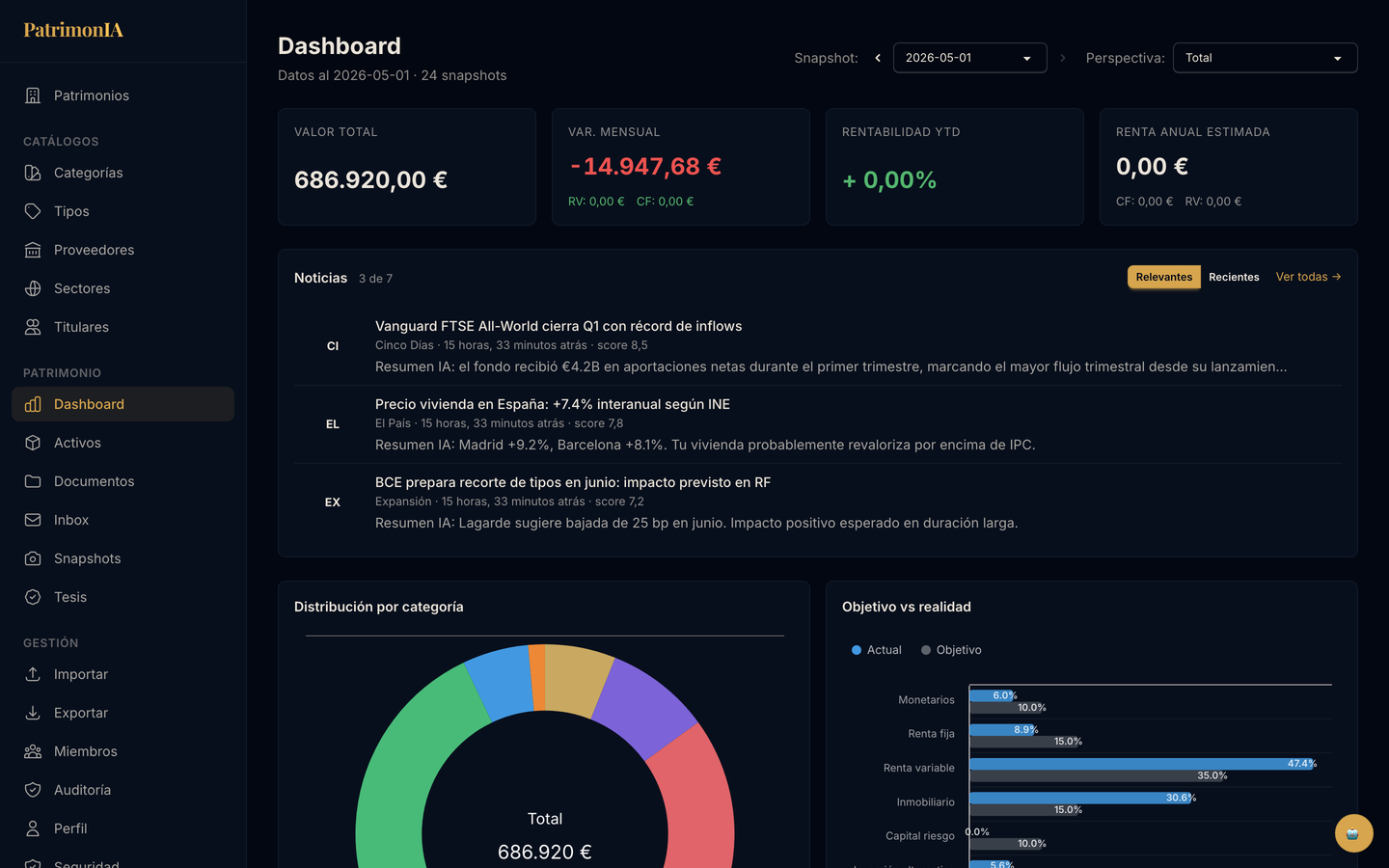1389x868 pixels.
Task: Click the Tipos tag icon
Action: [x=33, y=211]
